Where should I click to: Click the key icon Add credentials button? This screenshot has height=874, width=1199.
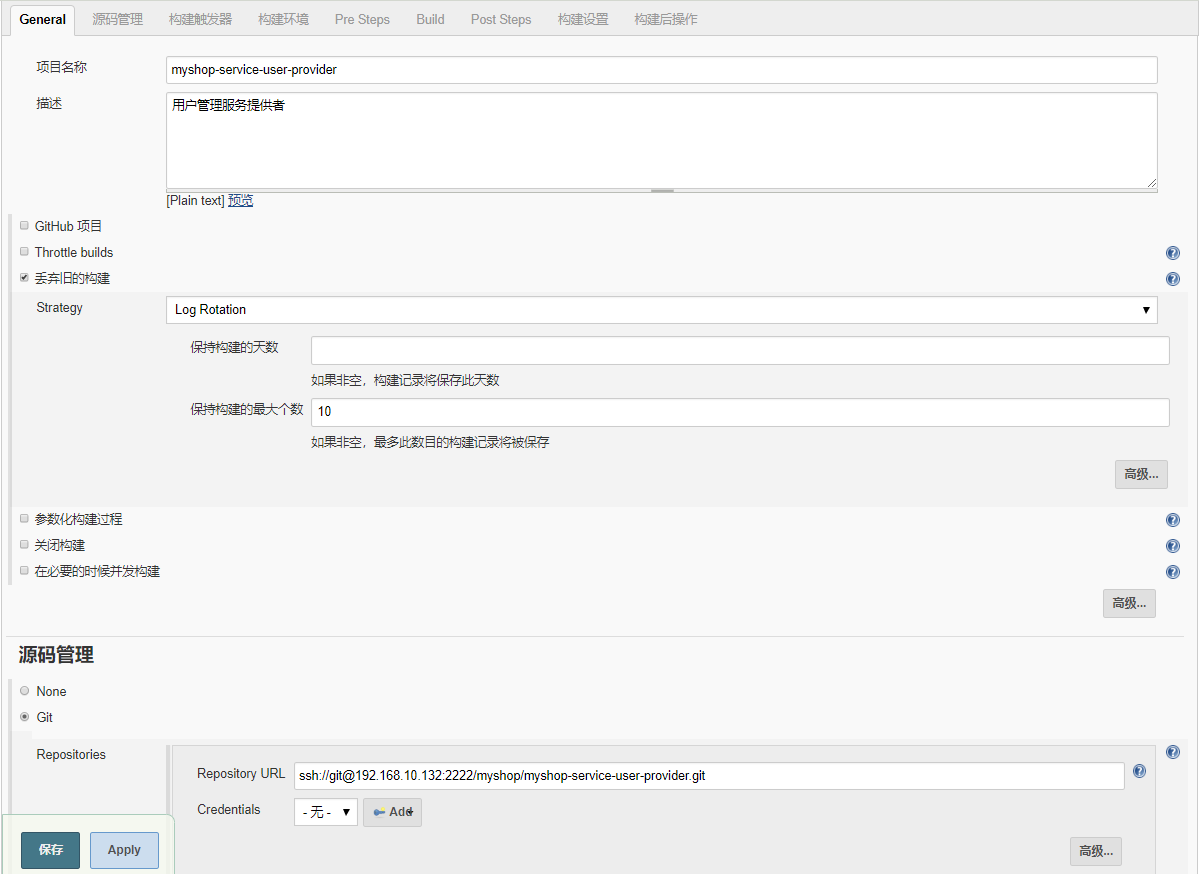click(392, 812)
